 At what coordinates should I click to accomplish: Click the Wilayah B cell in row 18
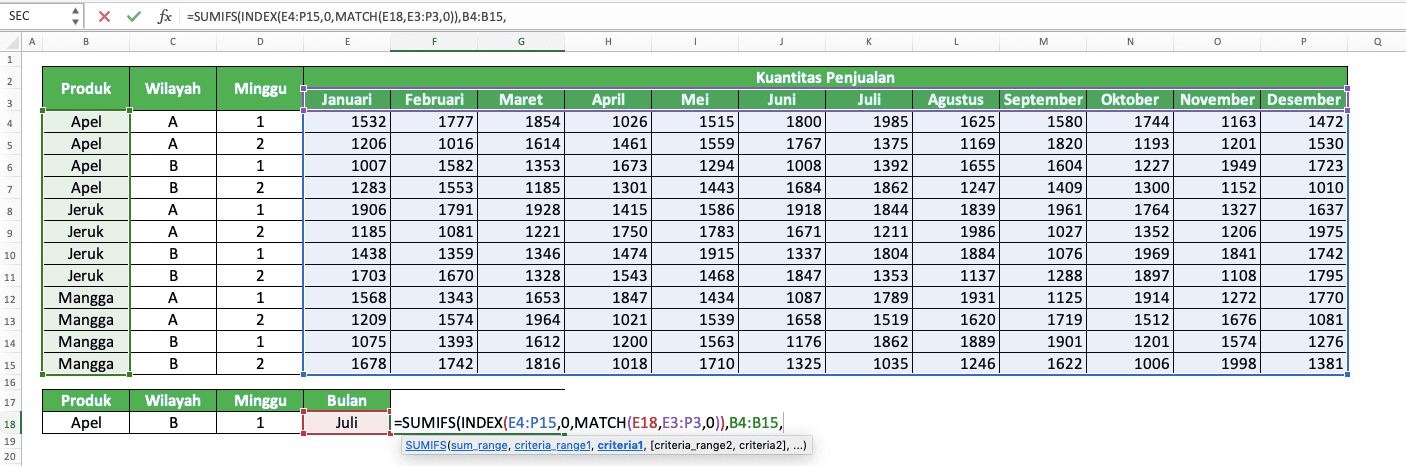click(x=173, y=422)
